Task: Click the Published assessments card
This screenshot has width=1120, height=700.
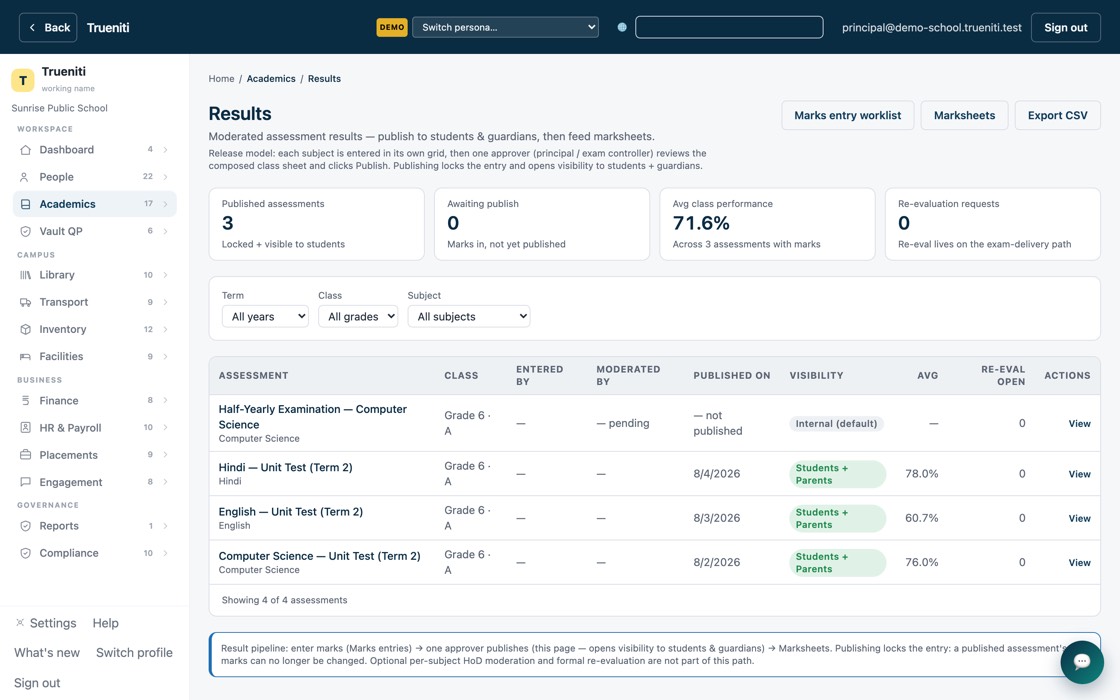Action: (316, 224)
